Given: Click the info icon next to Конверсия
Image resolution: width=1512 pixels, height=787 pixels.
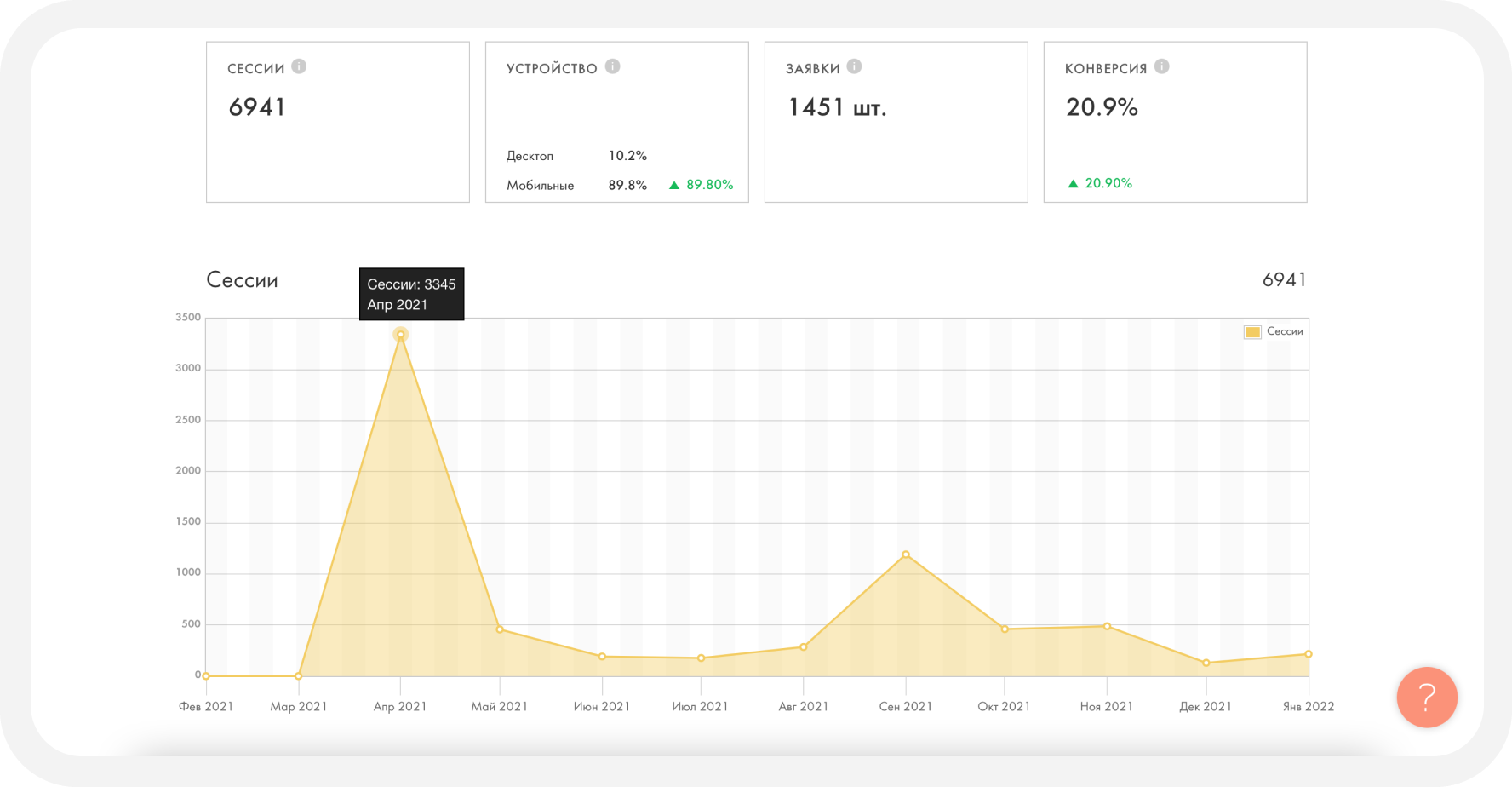Looking at the screenshot, I should point(1162,66).
